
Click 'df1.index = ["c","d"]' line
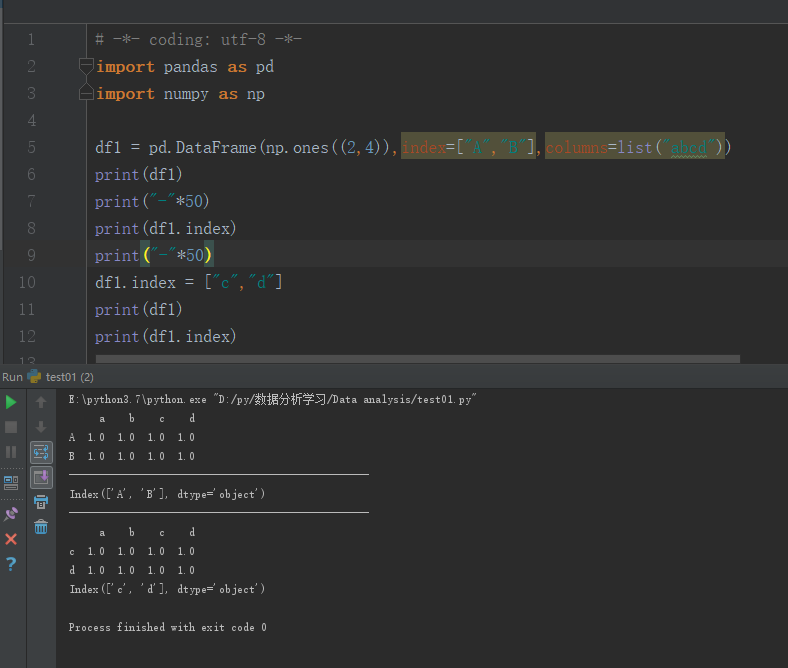(189, 282)
